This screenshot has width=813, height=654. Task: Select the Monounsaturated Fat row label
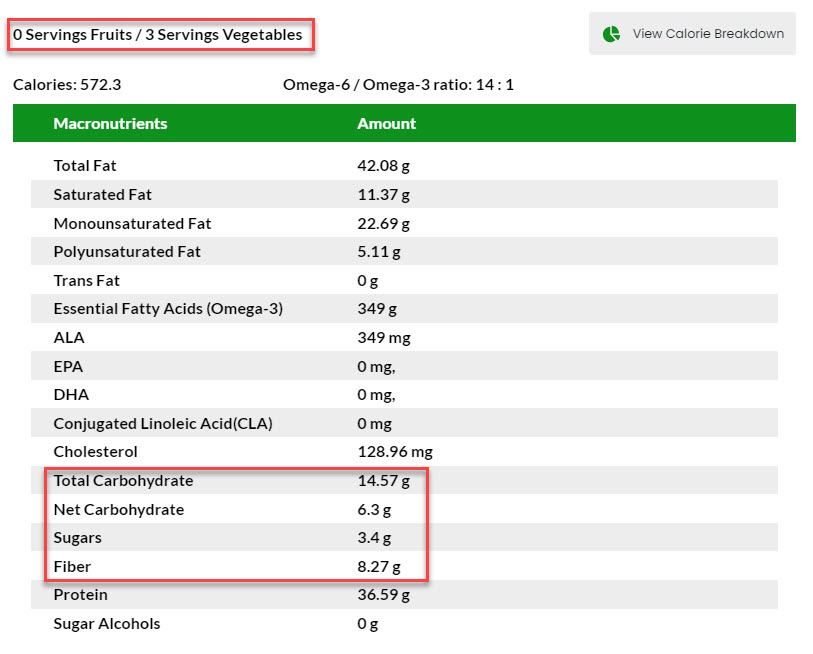(132, 224)
